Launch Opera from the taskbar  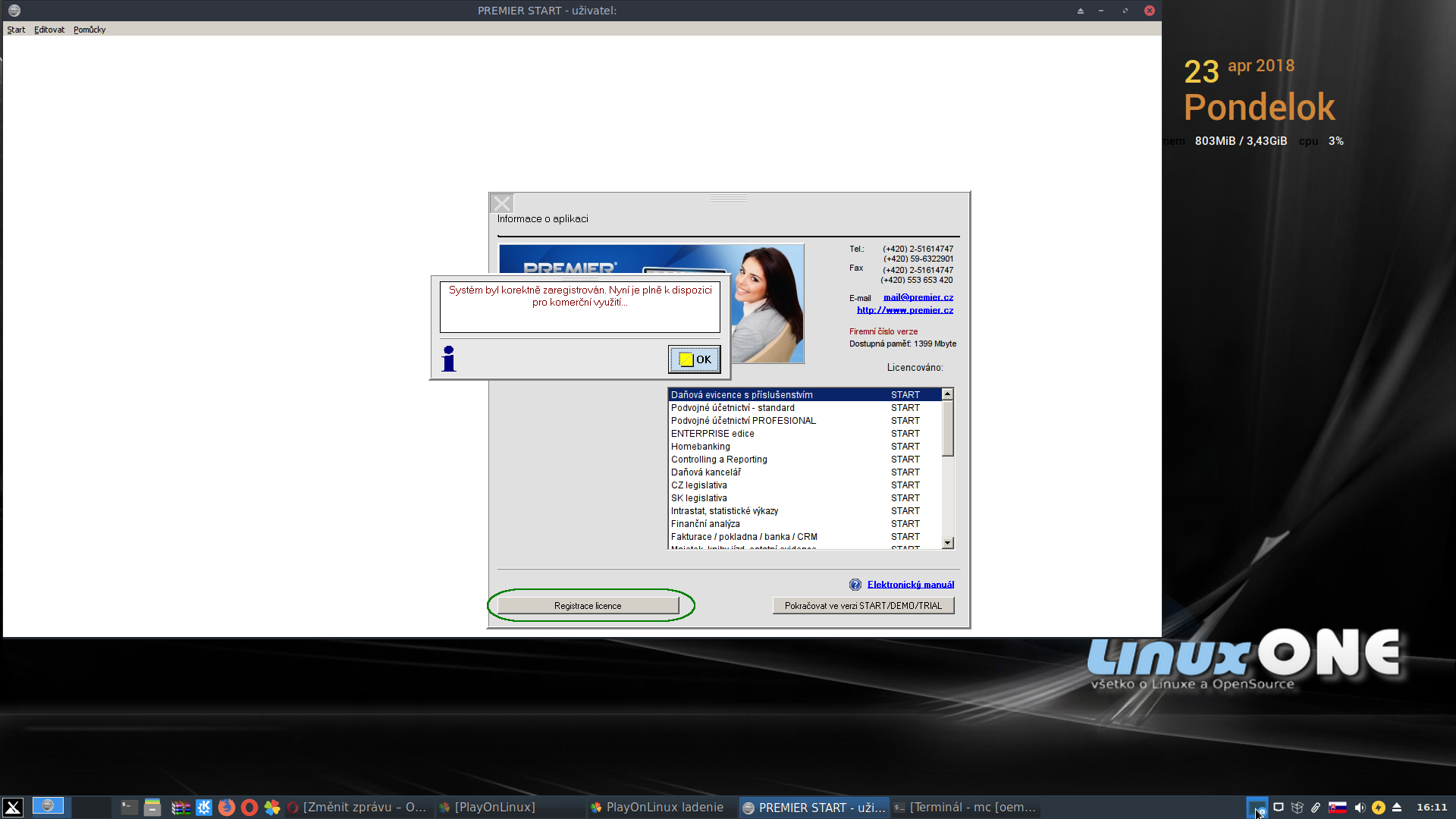tap(249, 808)
